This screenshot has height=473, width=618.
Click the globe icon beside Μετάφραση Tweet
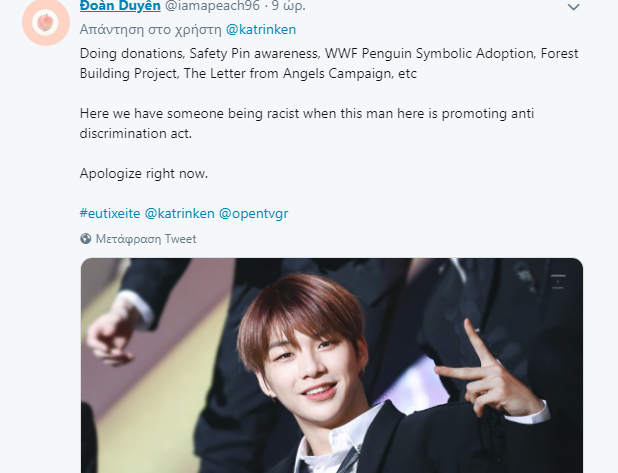[86, 239]
